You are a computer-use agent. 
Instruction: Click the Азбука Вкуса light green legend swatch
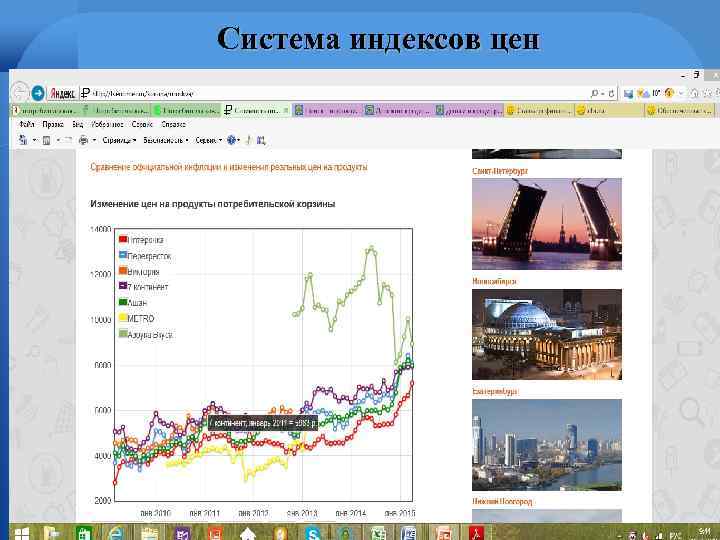(123, 333)
